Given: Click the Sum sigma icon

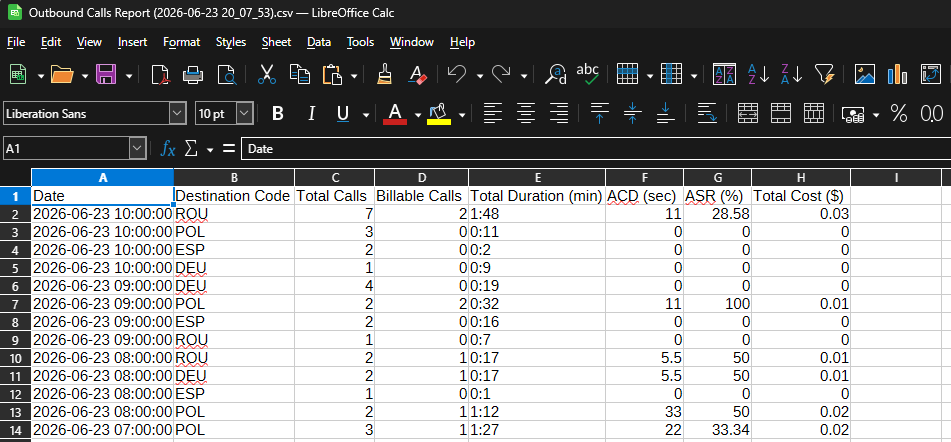Looking at the screenshot, I should [190, 148].
